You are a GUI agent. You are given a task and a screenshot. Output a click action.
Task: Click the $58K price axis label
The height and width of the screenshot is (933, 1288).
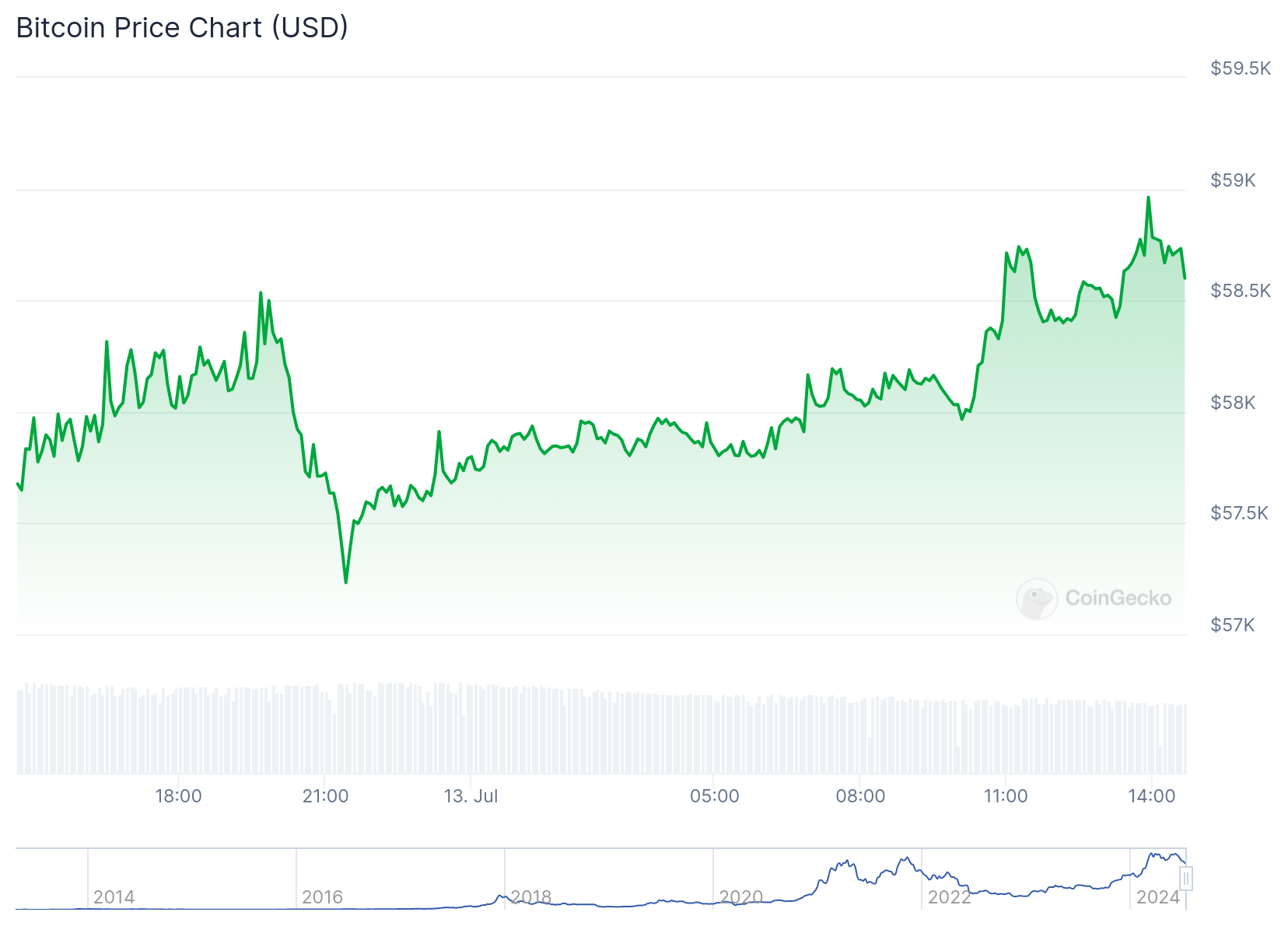[x=1233, y=403]
